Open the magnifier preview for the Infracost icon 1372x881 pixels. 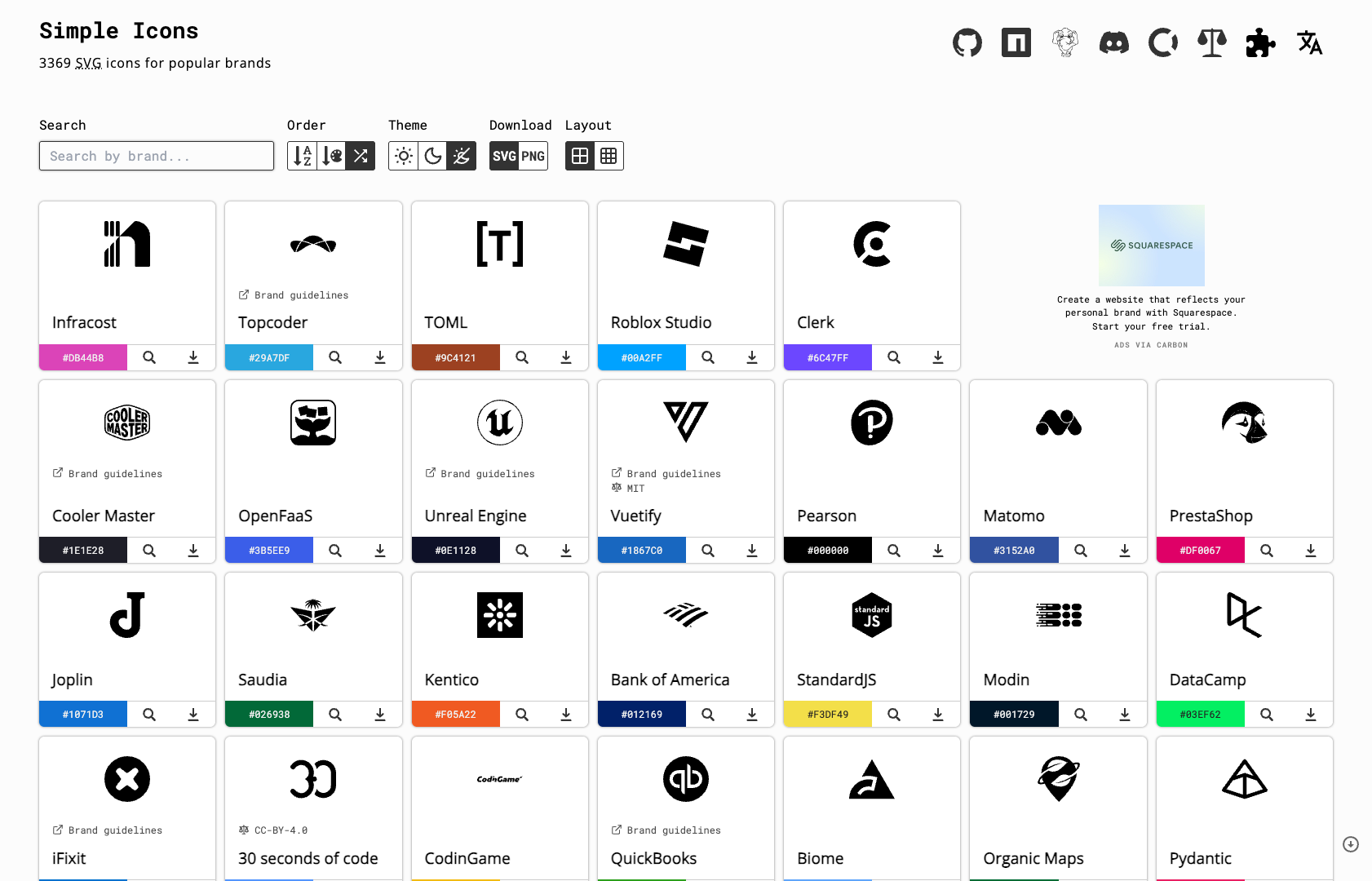(x=149, y=357)
